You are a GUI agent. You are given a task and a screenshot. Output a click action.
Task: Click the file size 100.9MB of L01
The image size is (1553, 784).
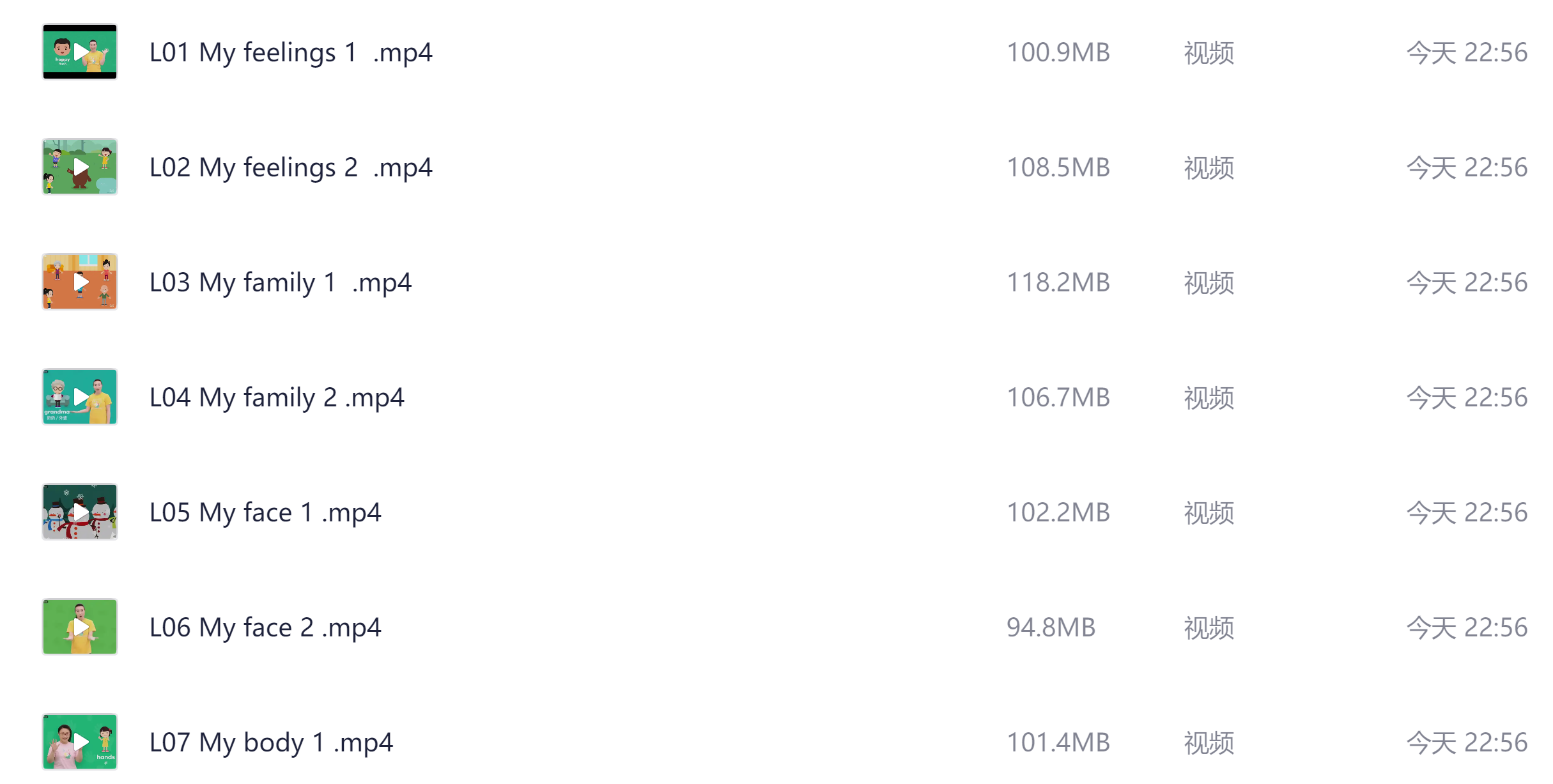pos(1058,53)
